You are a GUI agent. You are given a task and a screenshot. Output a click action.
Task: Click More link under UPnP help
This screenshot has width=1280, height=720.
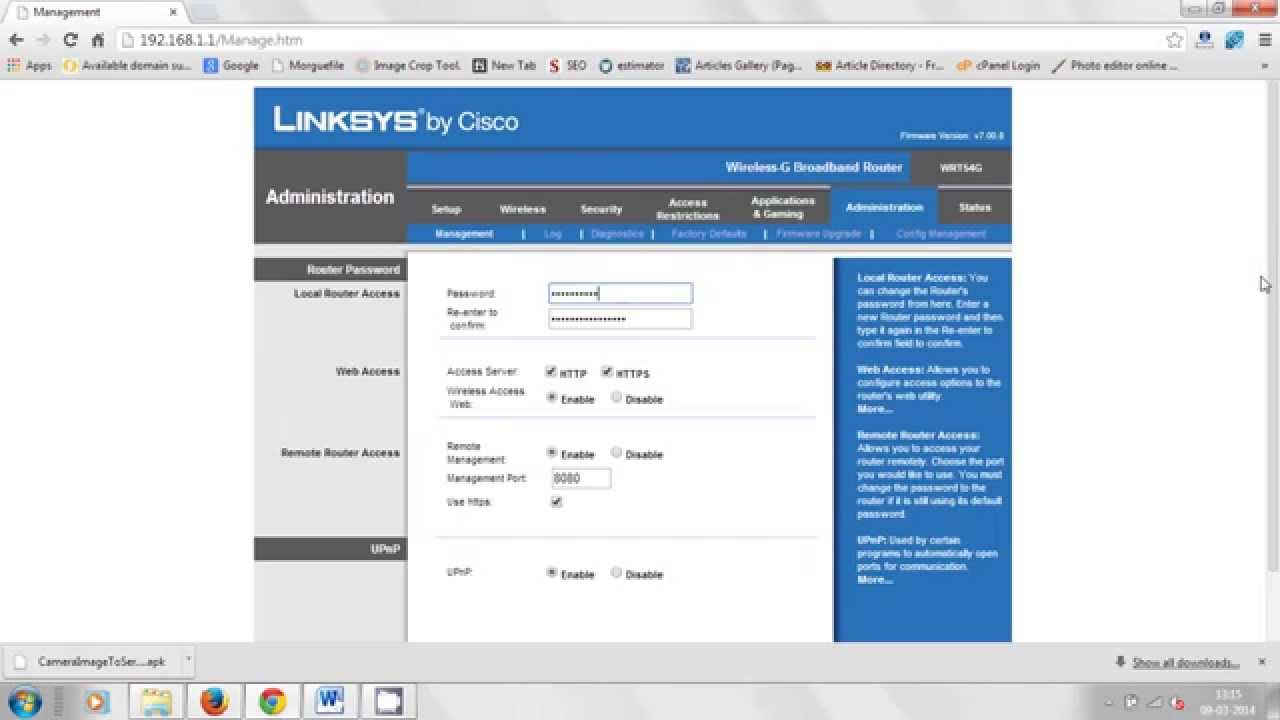[x=874, y=580]
